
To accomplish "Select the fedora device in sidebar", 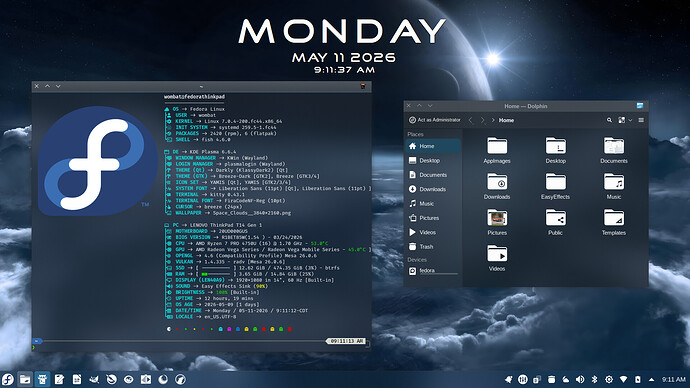I will (x=433, y=271).
